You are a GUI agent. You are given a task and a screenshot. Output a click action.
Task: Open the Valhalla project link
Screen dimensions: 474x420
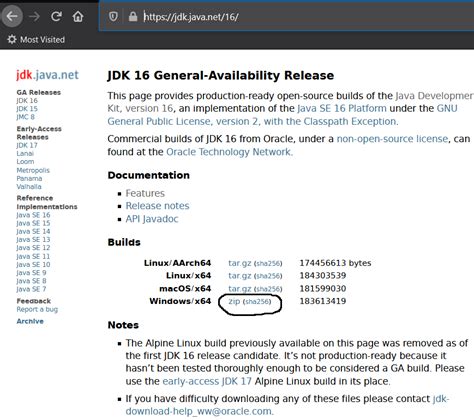pos(29,187)
